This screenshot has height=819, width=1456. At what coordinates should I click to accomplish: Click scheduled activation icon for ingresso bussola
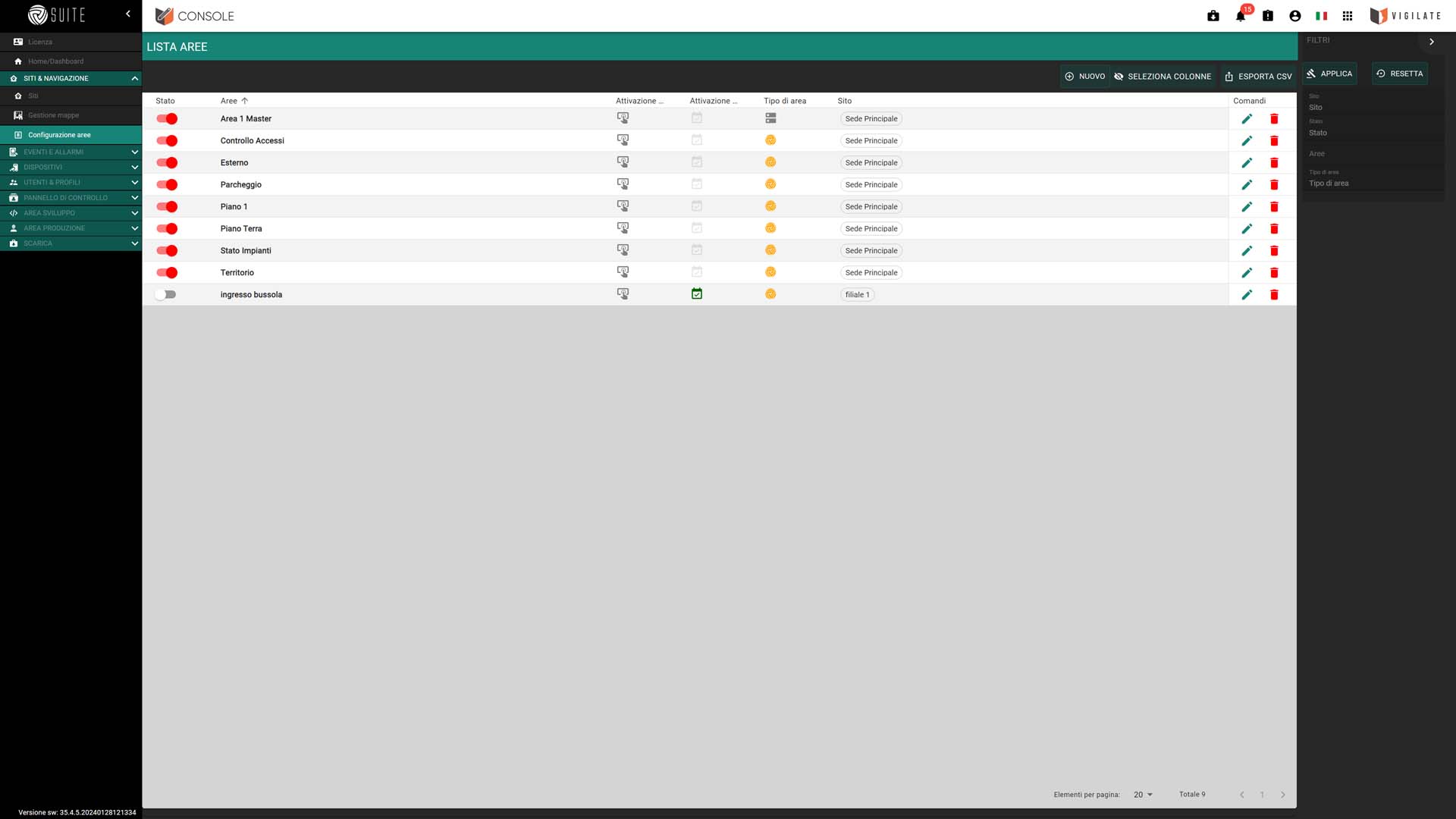coord(697,294)
